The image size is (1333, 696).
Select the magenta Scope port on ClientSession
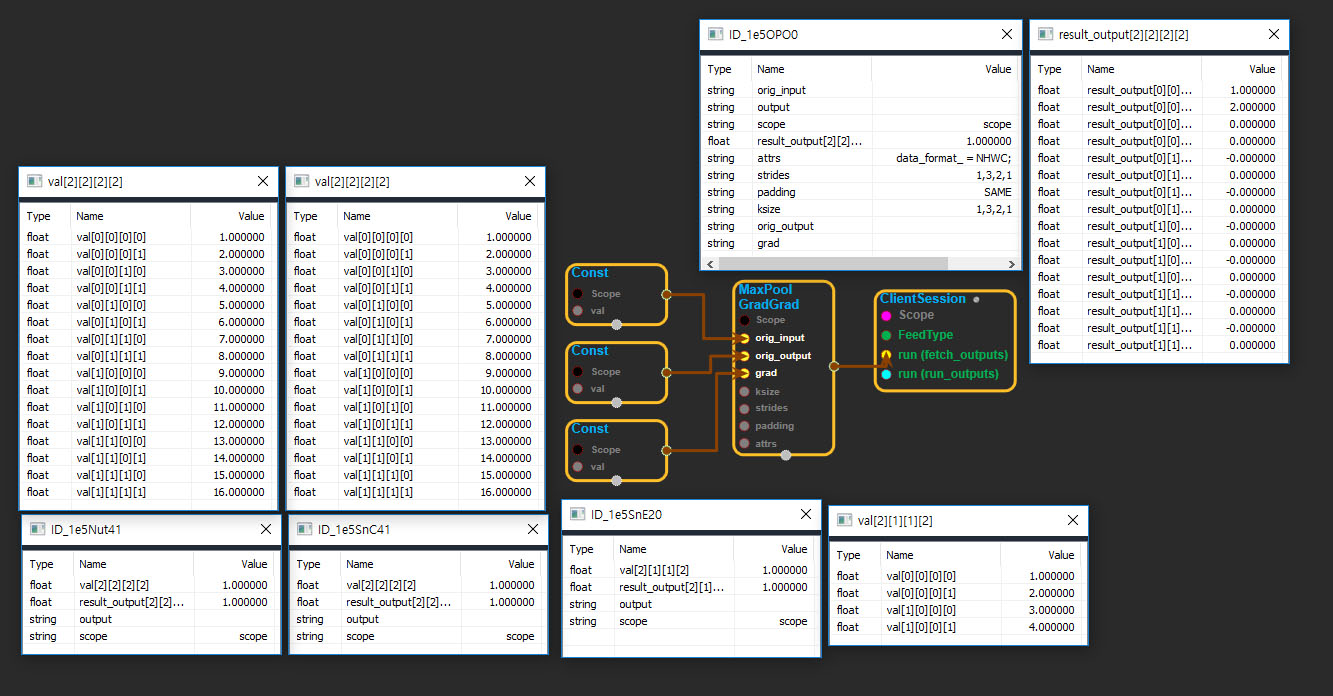pos(886,315)
